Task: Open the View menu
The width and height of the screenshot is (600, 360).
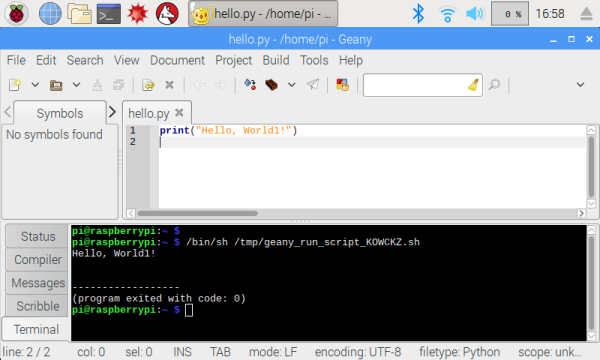Action: coord(126,60)
